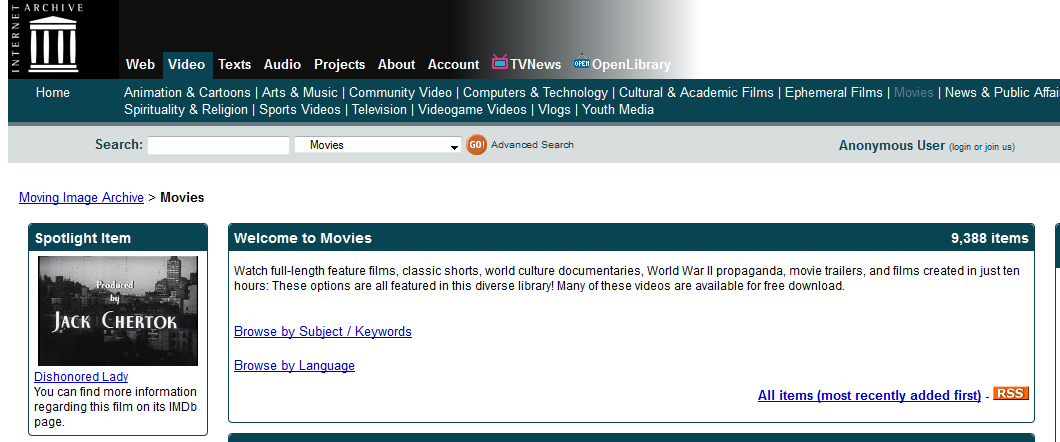This screenshot has height=442, width=1060.
Task: Click the 9,388 items count
Action: (x=990, y=238)
